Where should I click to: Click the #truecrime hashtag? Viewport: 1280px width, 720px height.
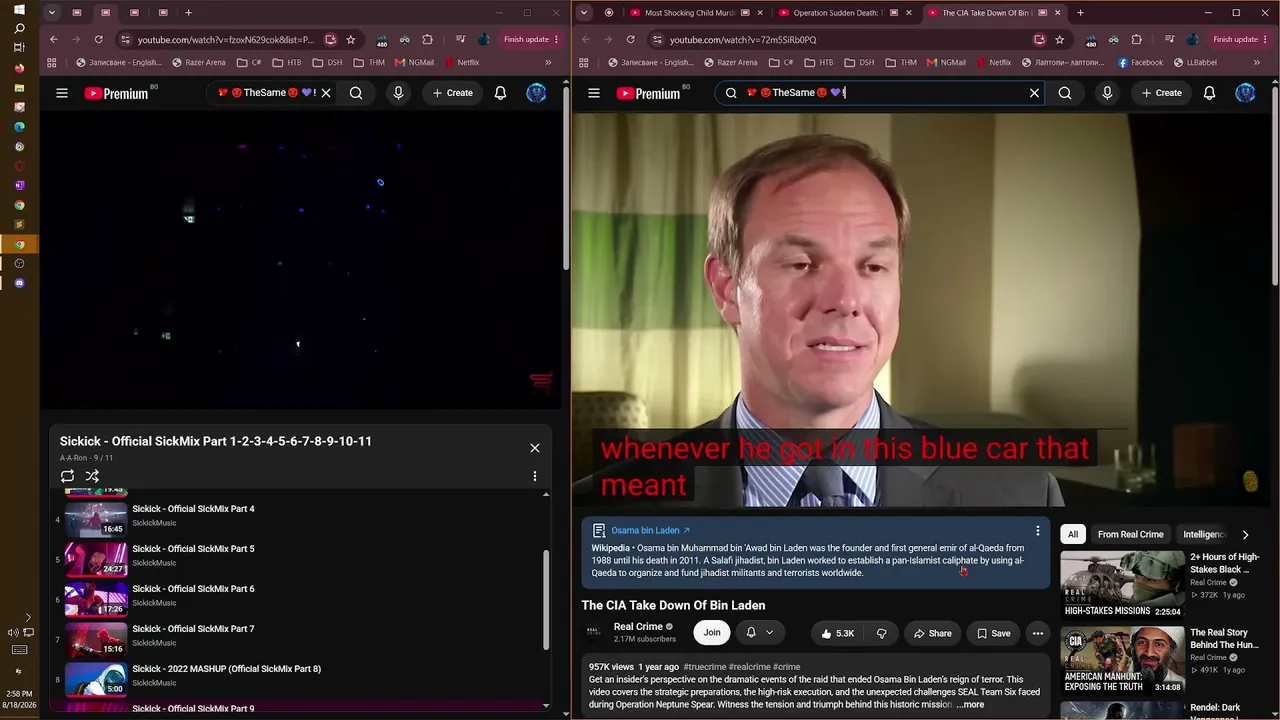tap(705, 667)
